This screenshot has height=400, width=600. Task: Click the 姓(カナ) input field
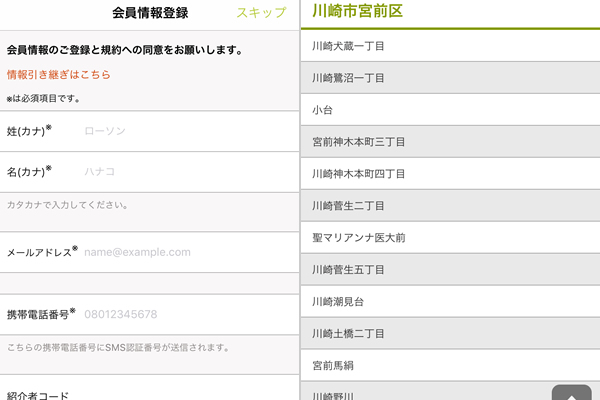click(185, 131)
